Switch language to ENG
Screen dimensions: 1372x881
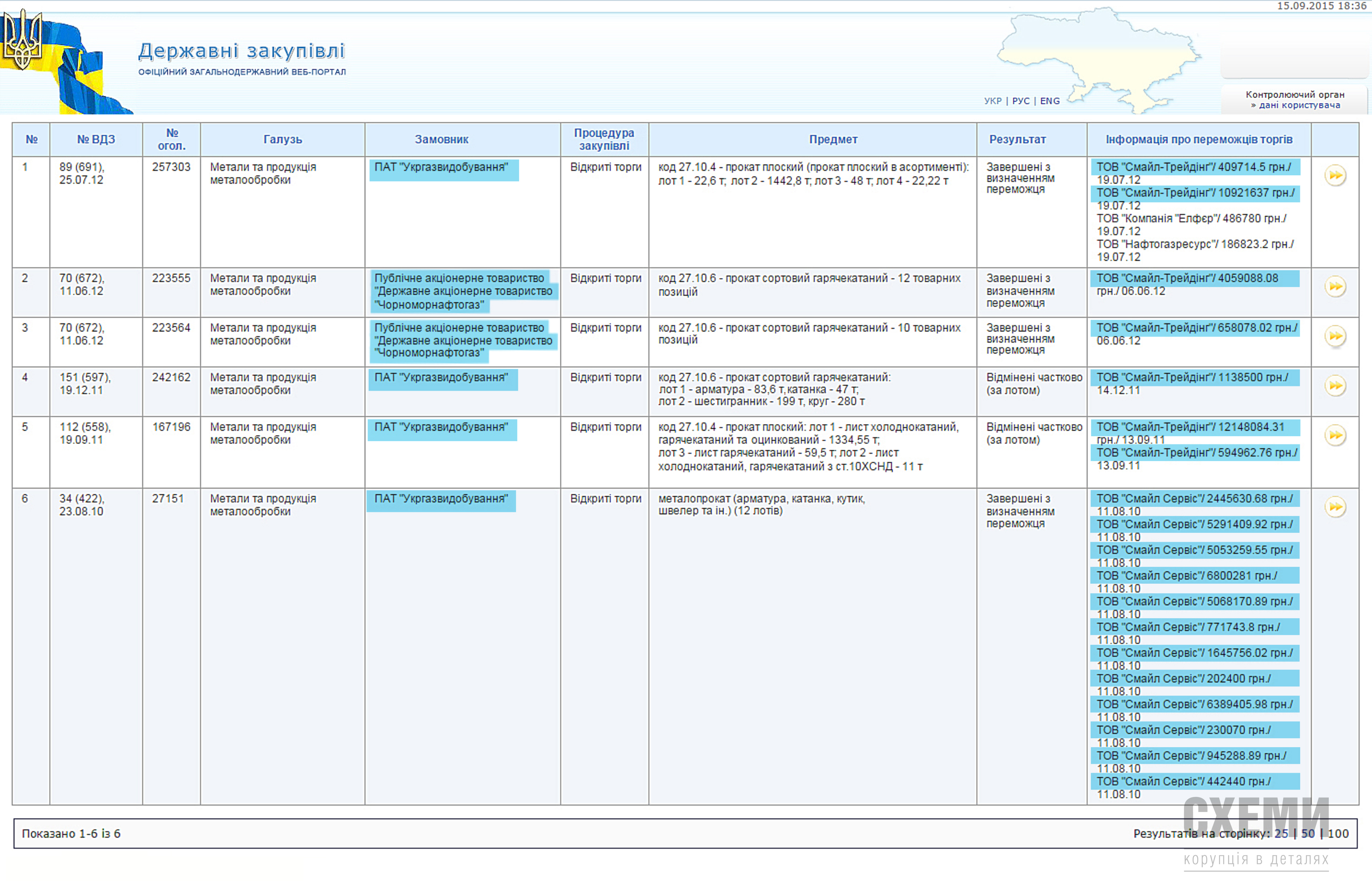[x=1050, y=101]
